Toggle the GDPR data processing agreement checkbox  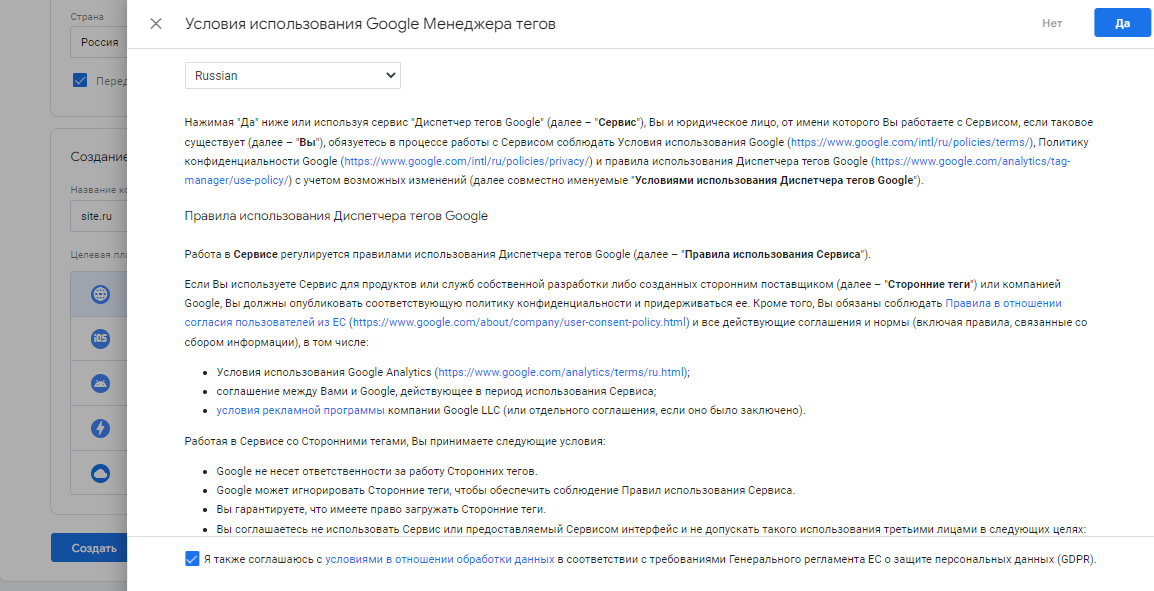192,559
